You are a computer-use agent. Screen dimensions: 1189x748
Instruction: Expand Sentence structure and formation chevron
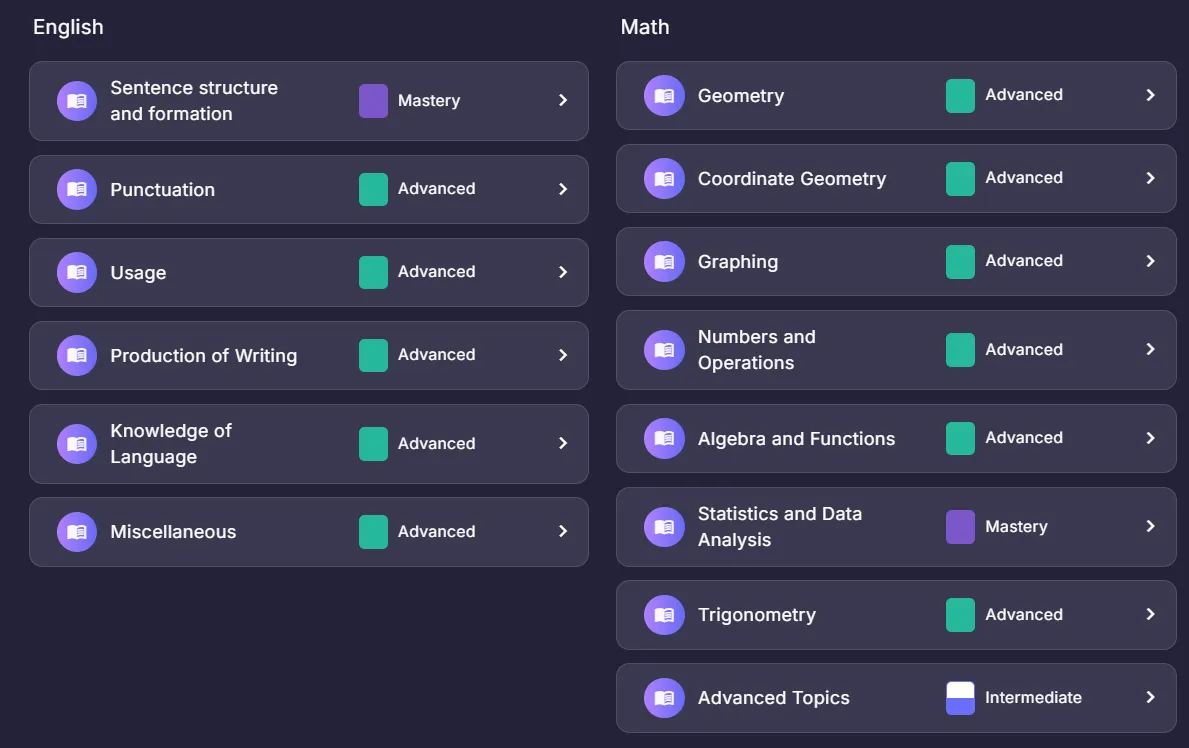pos(563,100)
